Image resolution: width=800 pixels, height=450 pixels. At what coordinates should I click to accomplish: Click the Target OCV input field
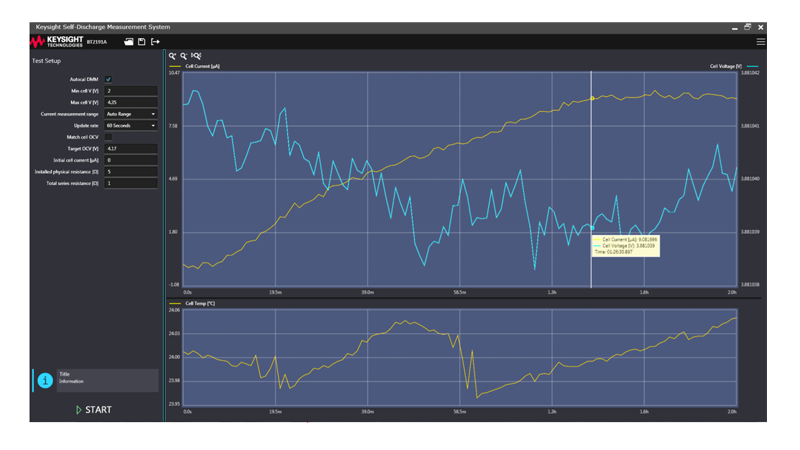[x=131, y=149]
